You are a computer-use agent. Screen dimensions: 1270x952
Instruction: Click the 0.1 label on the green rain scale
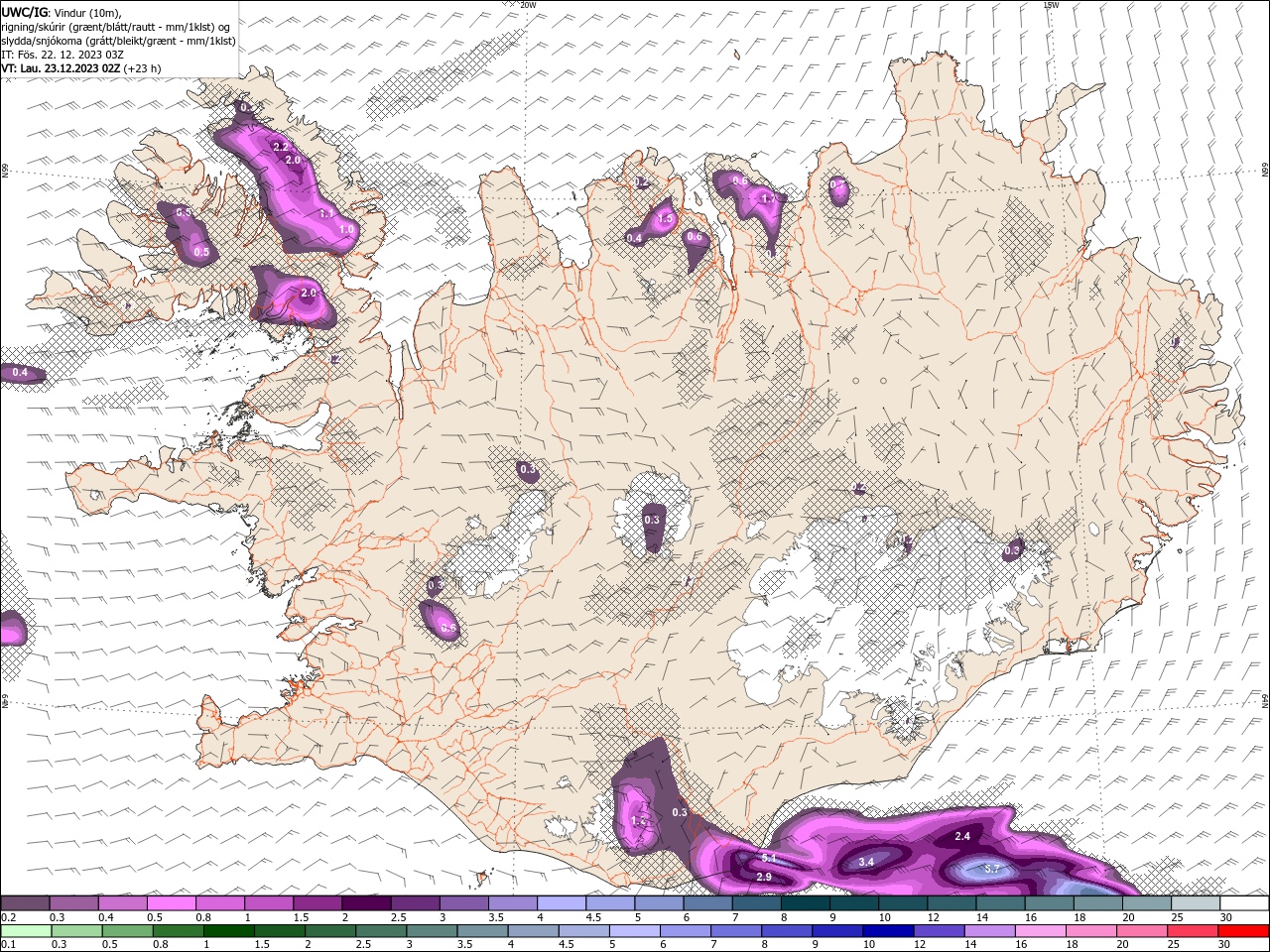[9, 945]
